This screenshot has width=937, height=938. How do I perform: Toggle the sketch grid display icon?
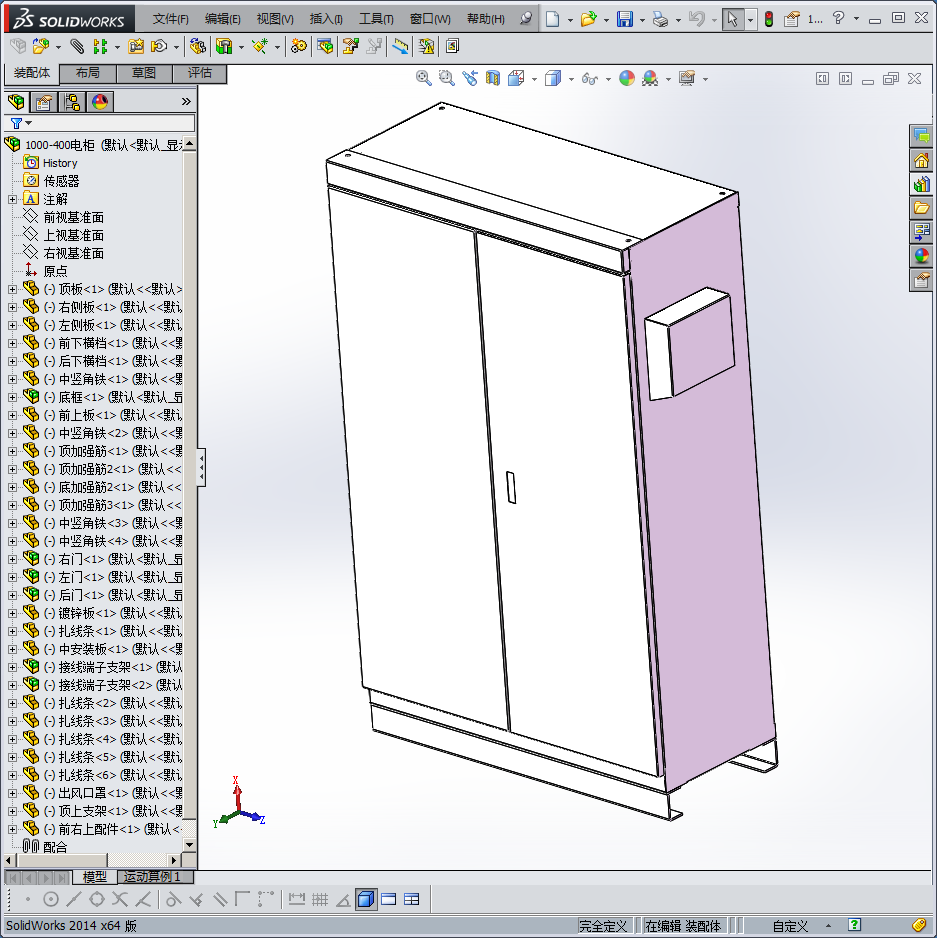(x=320, y=899)
